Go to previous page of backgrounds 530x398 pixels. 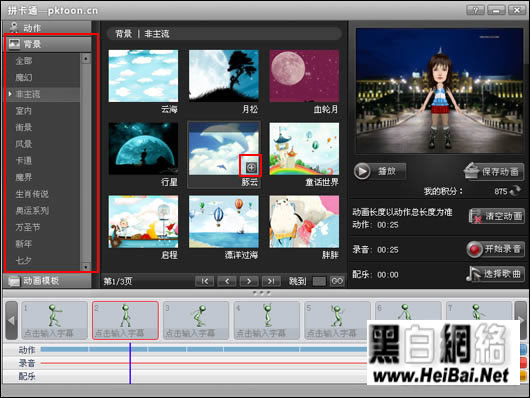[227, 281]
